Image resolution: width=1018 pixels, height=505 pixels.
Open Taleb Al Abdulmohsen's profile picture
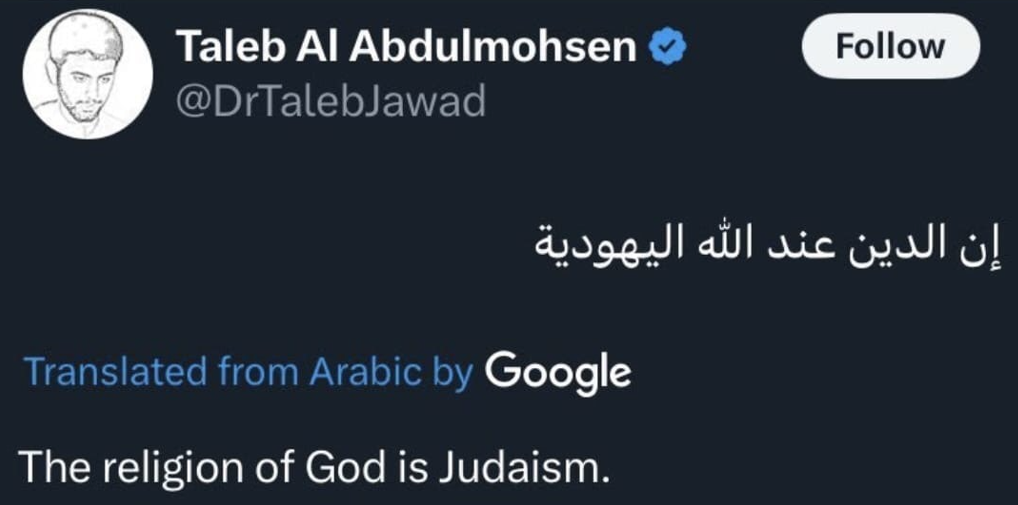tap(88, 77)
